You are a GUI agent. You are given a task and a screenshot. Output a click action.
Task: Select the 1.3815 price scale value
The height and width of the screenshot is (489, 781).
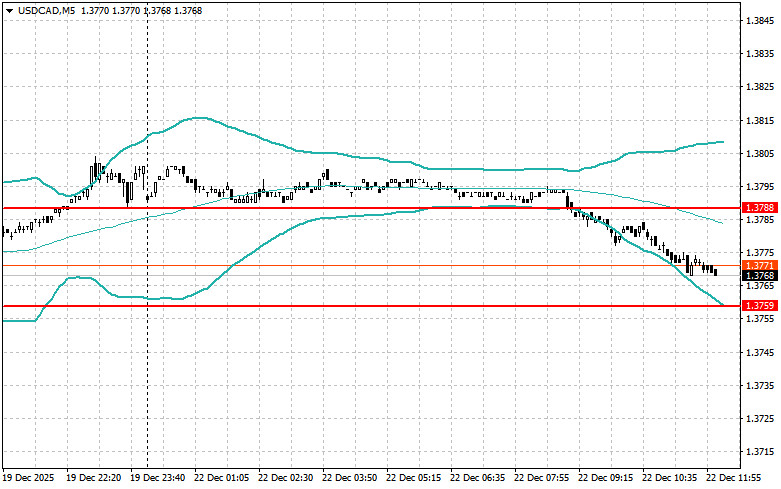760,121
